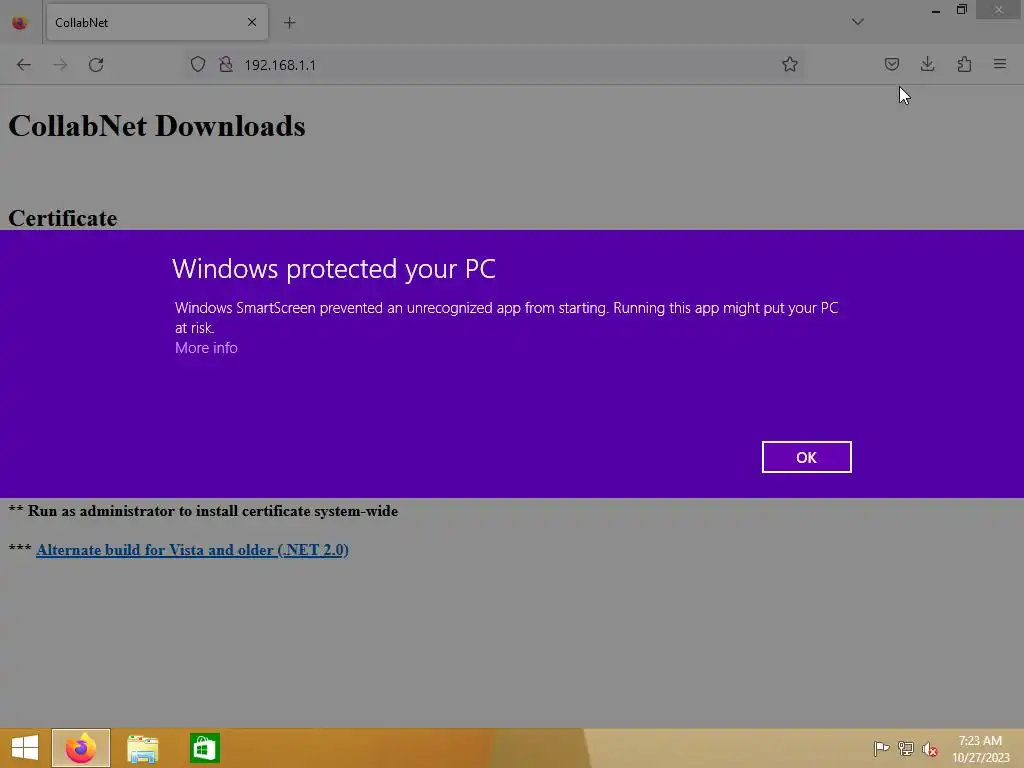Open a new tab
1024x768 pixels.
(289, 23)
